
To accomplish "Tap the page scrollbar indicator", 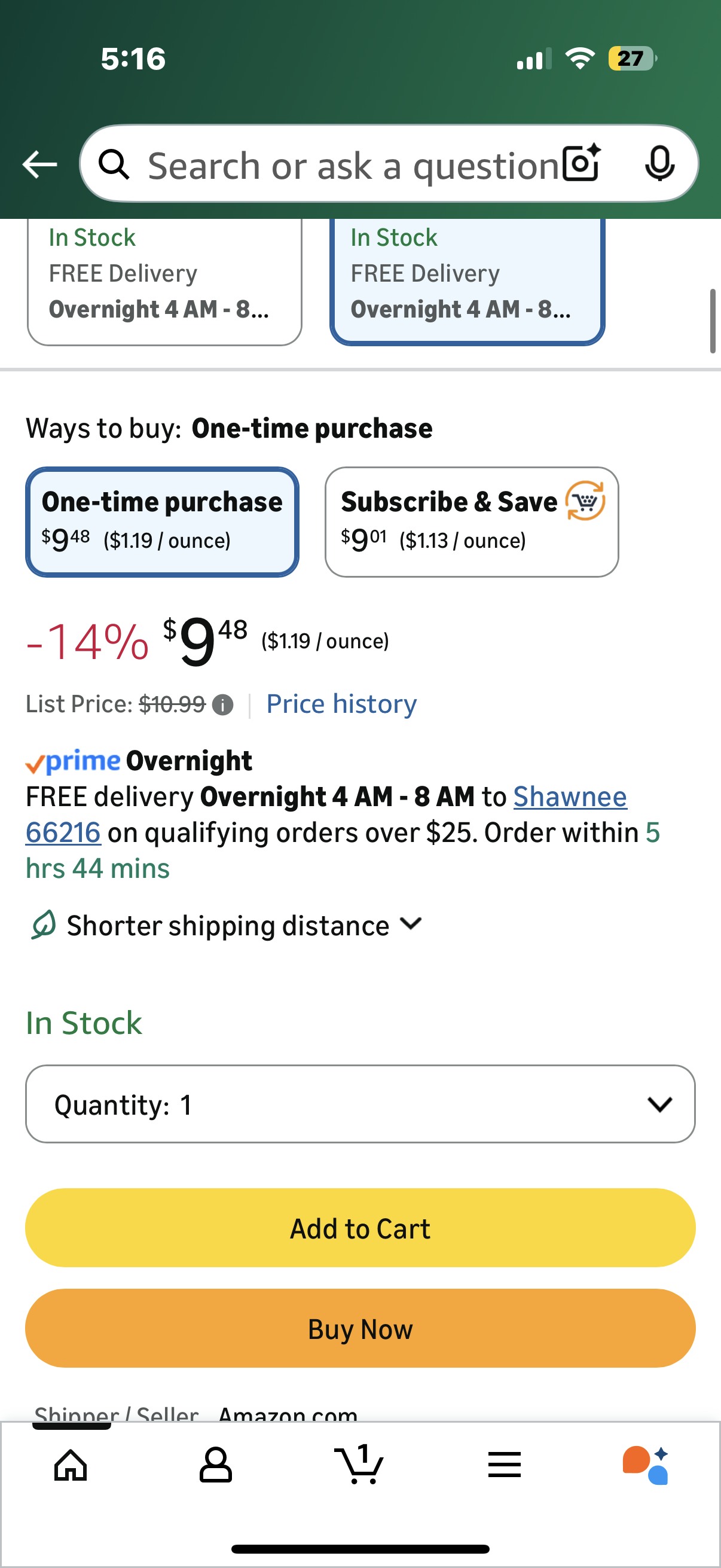I will click(x=713, y=321).
